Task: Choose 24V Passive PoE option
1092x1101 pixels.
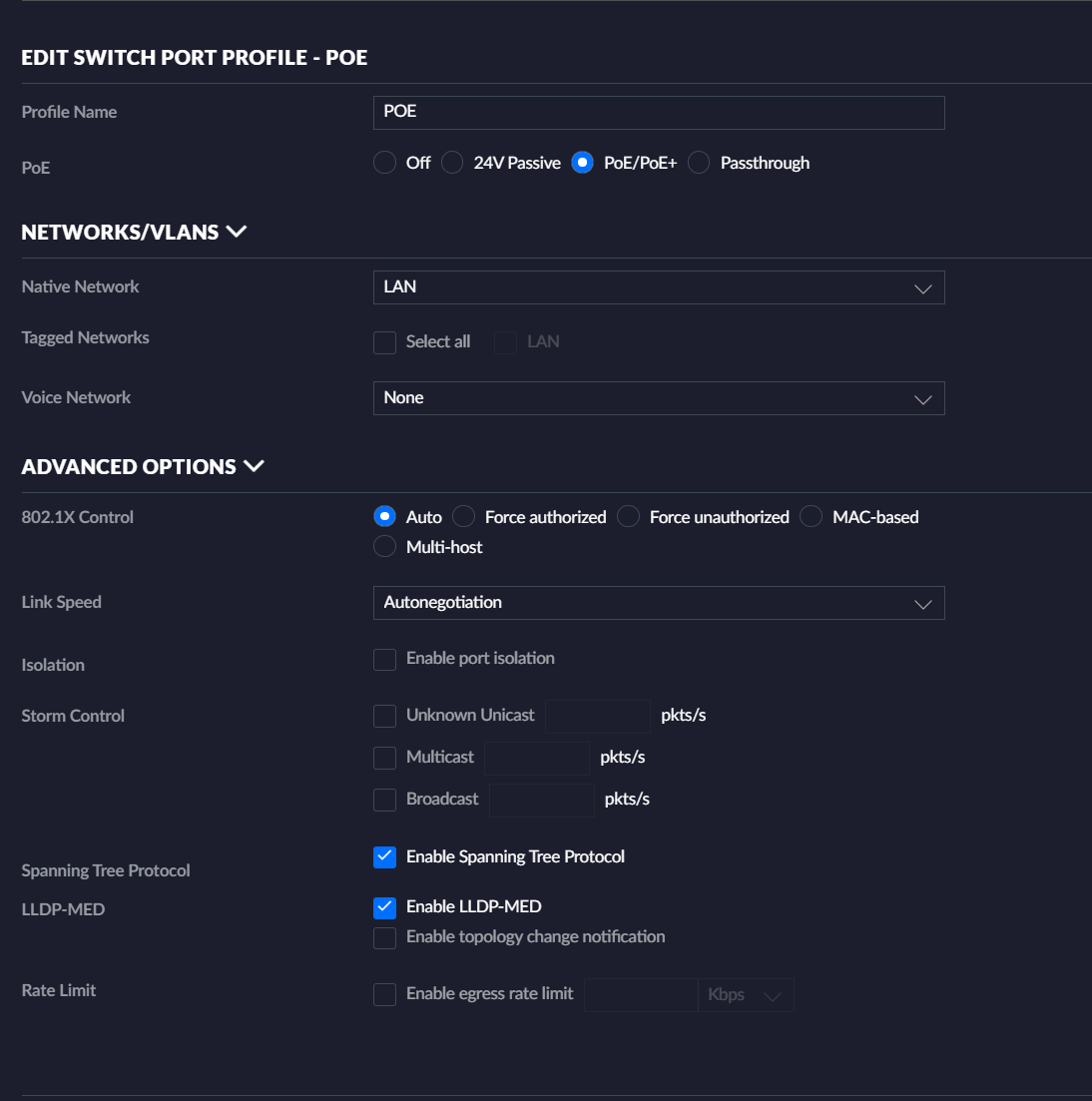Action: 452,163
